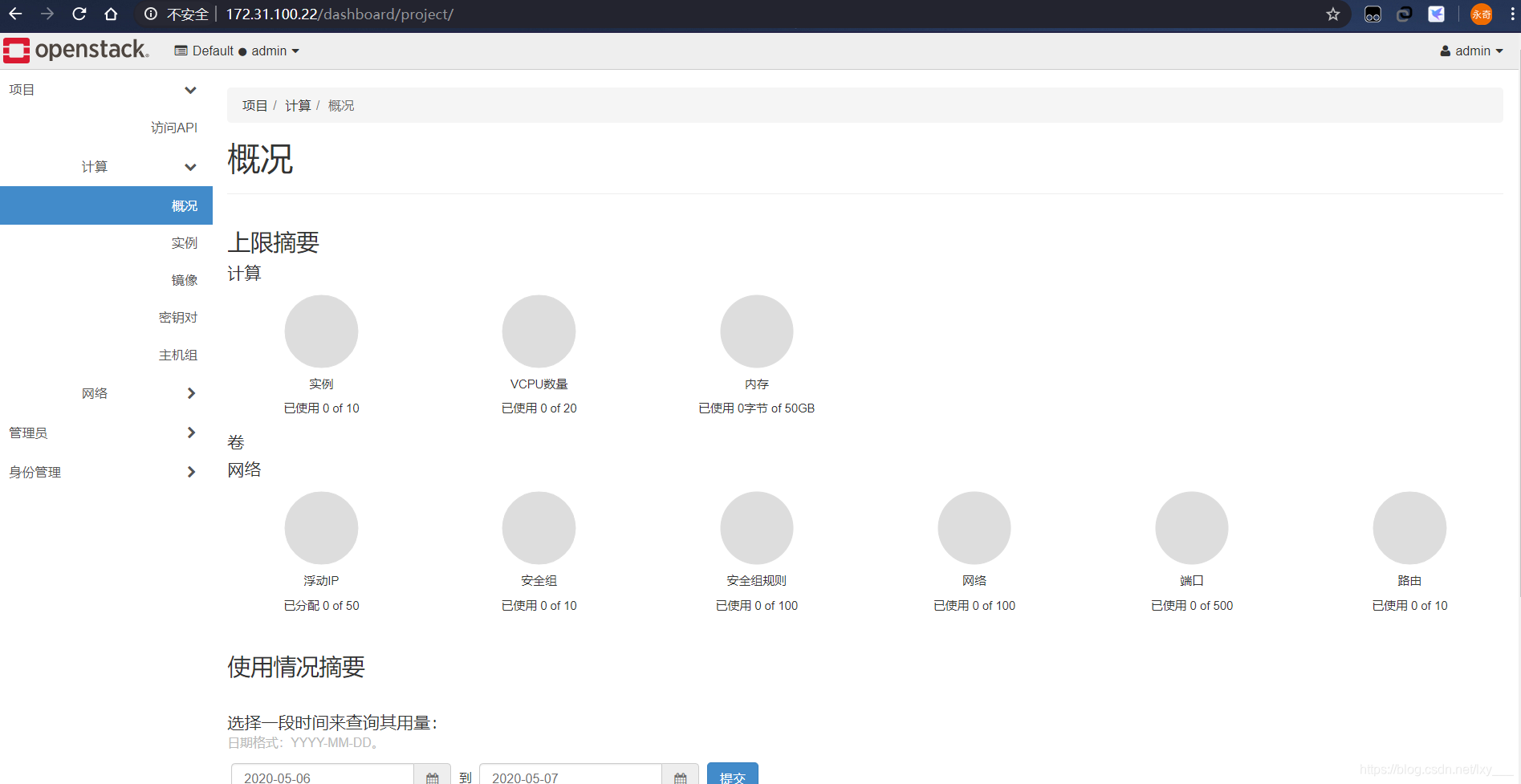The height and width of the screenshot is (784, 1521).
Task: Click the orange profile avatar icon
Action: click(1481, 14)
